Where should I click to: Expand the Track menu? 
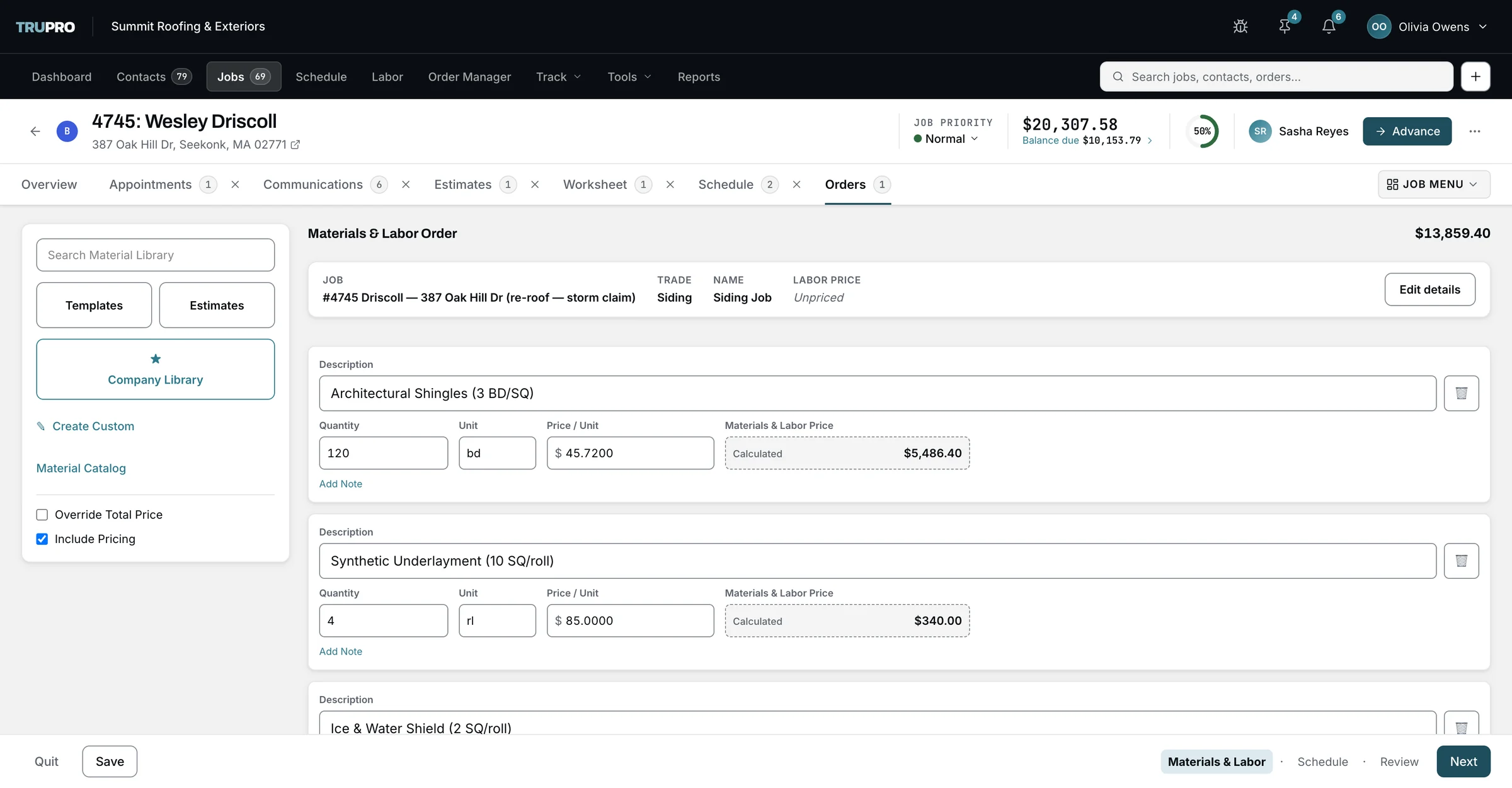tap(558, 77)
